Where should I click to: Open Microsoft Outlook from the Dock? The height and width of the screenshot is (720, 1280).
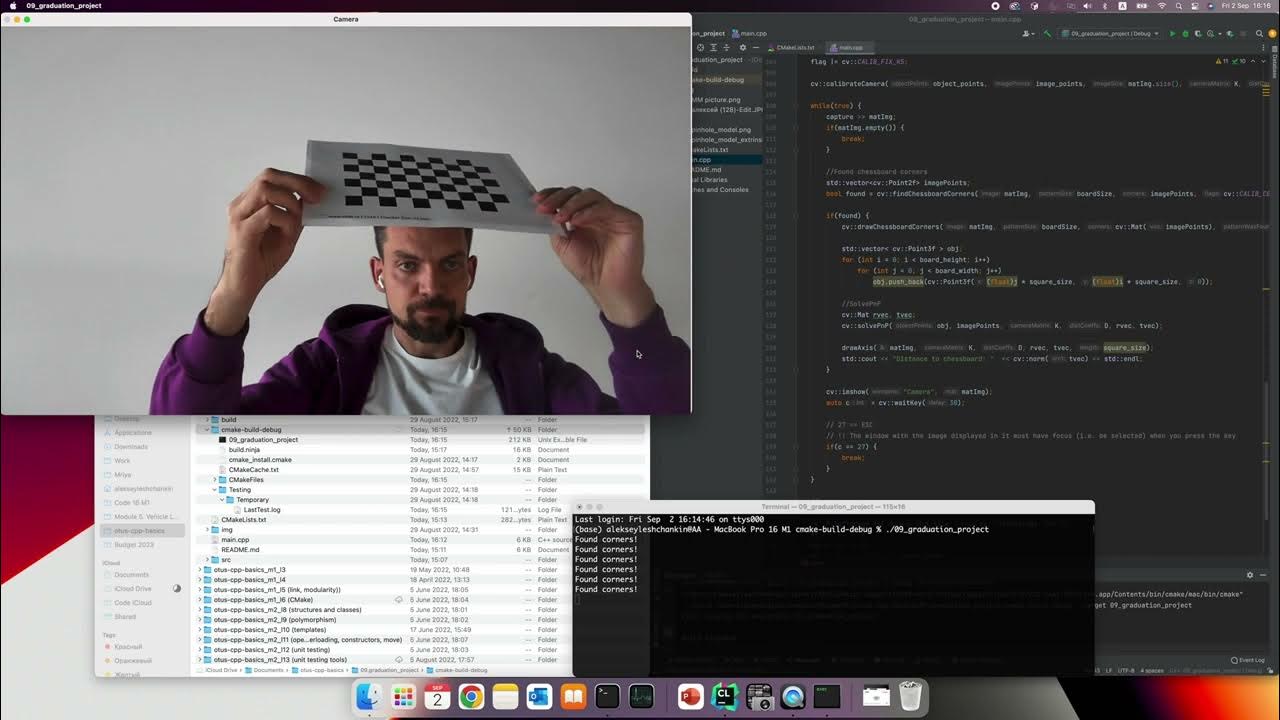coord(539,697)
